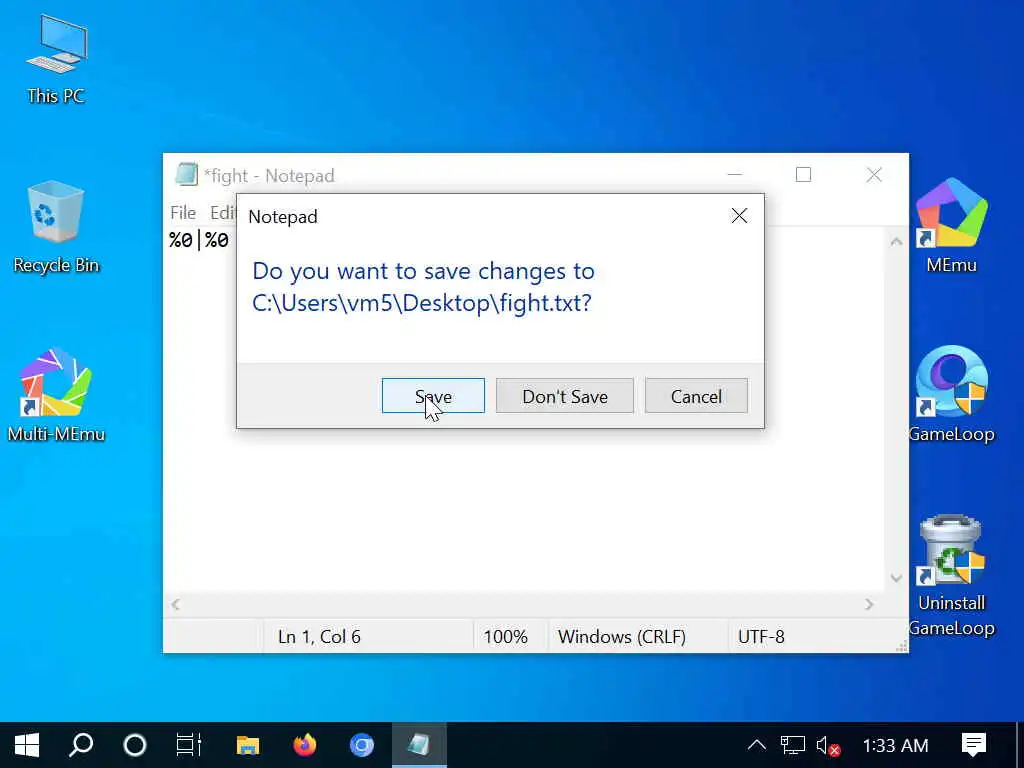Minimize the fight Notepad window
This screenshot has width=1024, height=768.
click(x=735, y=174)
